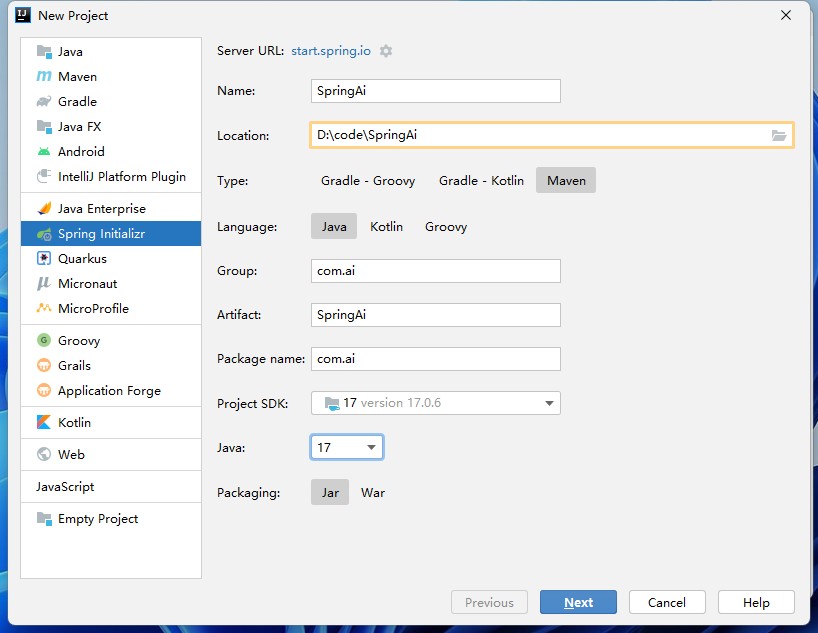Close the New Project dialog
The width and height of the screenshot is (818, 633).
(786, 15)
